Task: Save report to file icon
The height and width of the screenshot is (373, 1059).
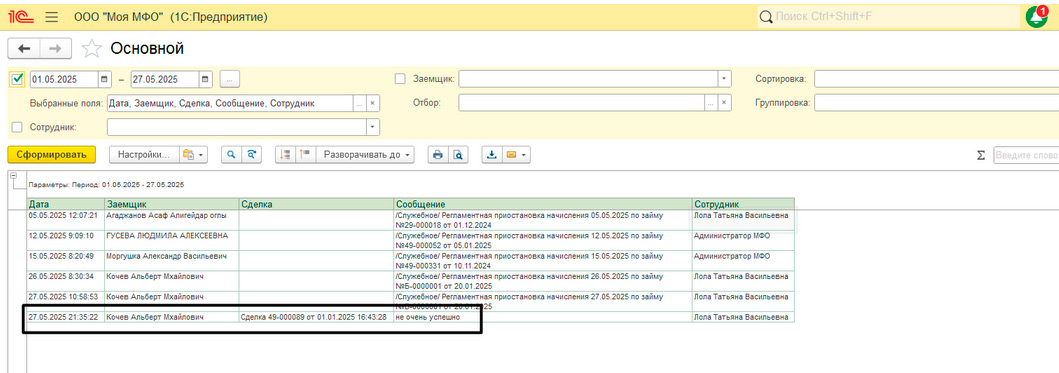Action: (x=492, y=155)
